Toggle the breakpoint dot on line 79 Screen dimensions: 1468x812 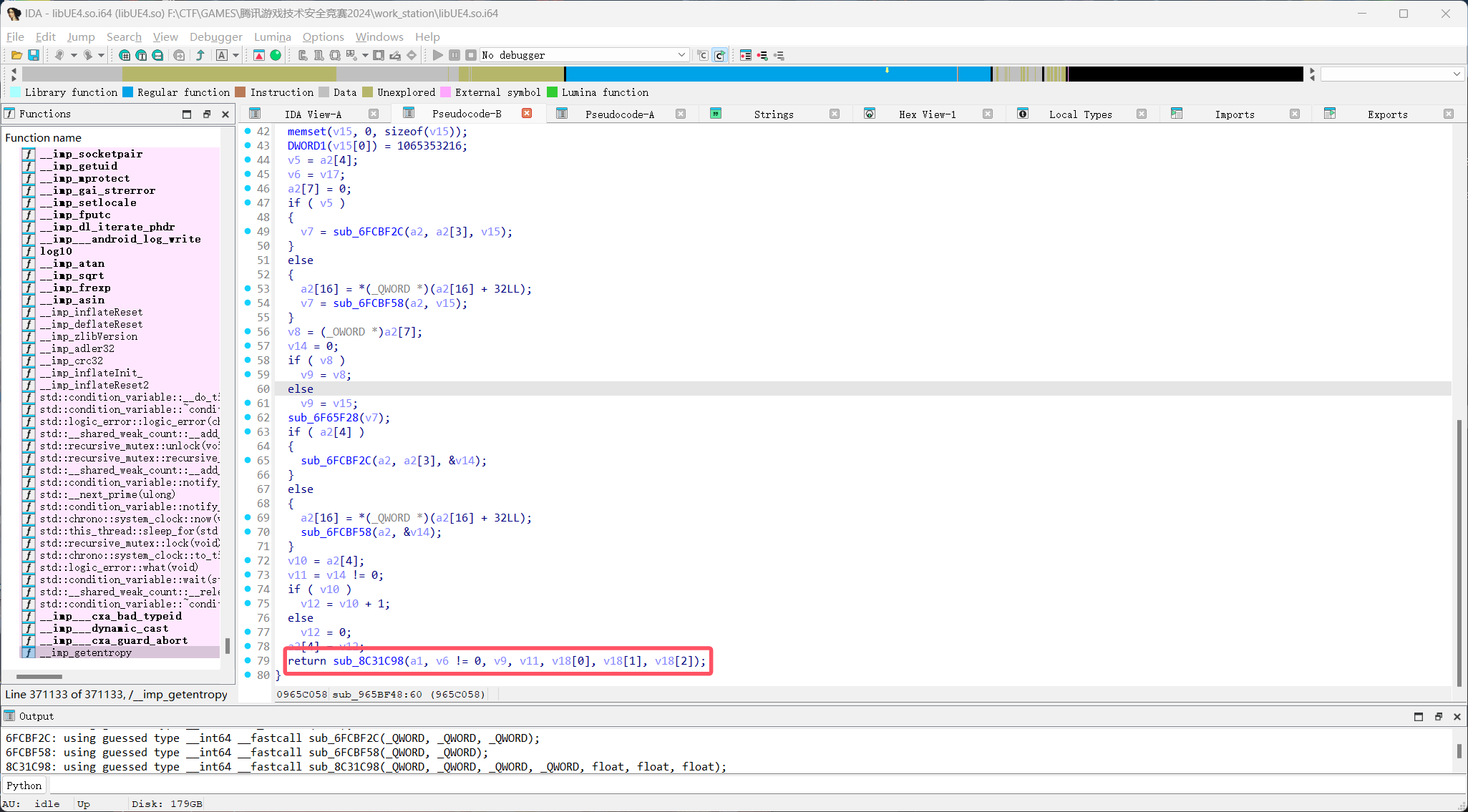248,660
